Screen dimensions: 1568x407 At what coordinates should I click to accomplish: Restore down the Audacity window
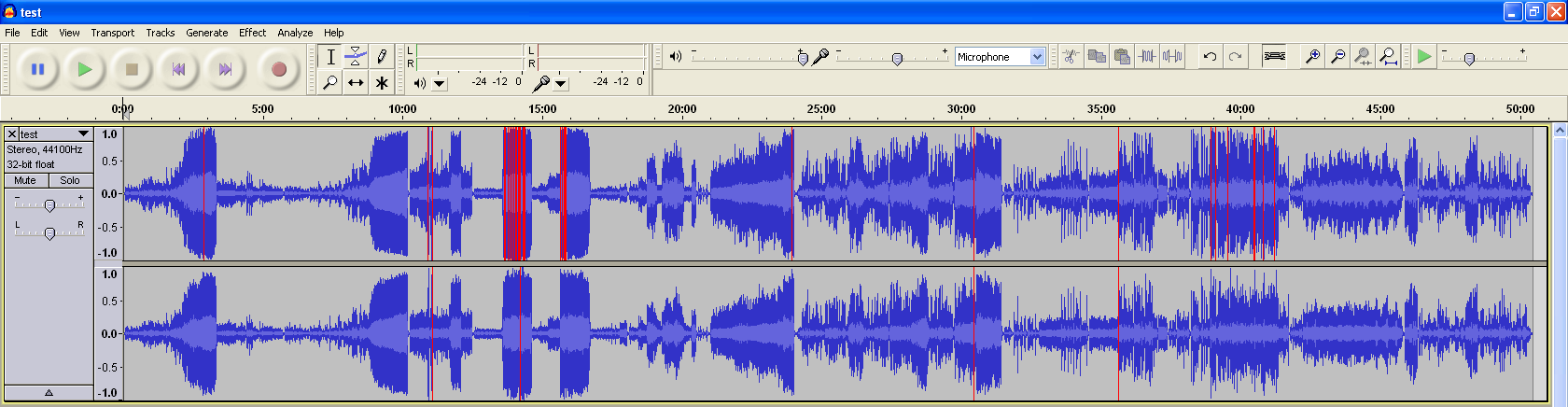point(1535,12)
